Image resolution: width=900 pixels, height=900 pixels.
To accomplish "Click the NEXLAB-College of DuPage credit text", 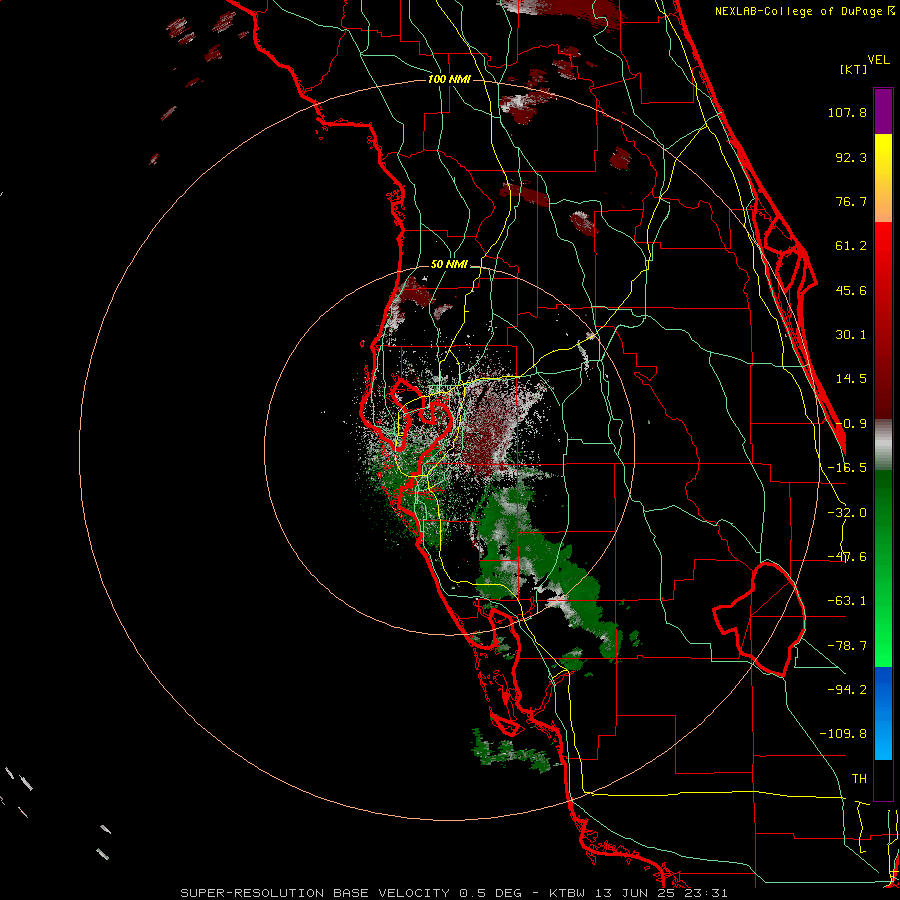I will tap(804, 11).
